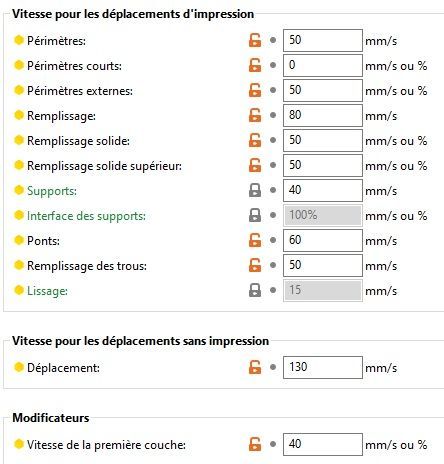Click the yellow mode dot before Périmètres

click(x=19, y=40)
